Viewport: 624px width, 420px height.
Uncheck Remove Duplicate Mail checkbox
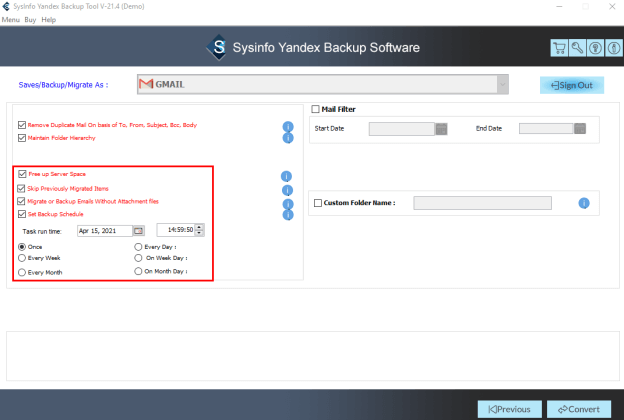(x=22, y=125)
